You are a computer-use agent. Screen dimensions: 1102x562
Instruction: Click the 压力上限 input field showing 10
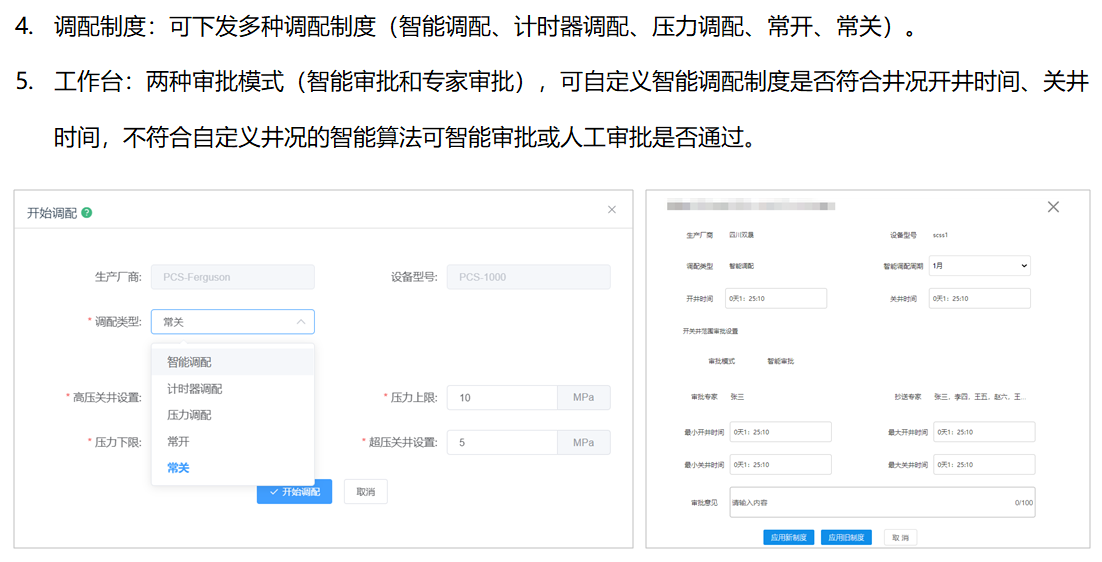(x=502, y=398)
